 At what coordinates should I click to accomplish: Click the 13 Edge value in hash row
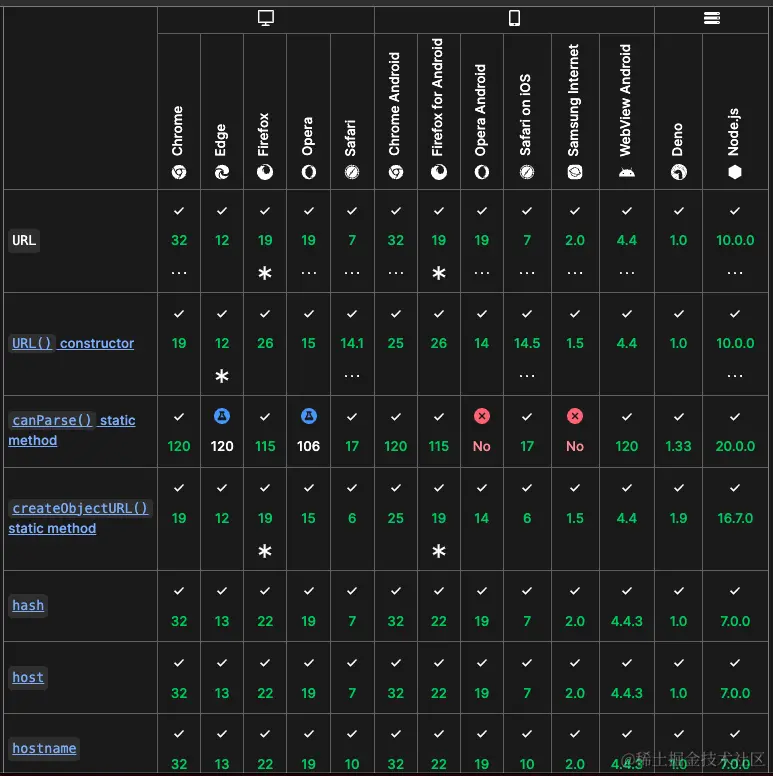point(222,621)
